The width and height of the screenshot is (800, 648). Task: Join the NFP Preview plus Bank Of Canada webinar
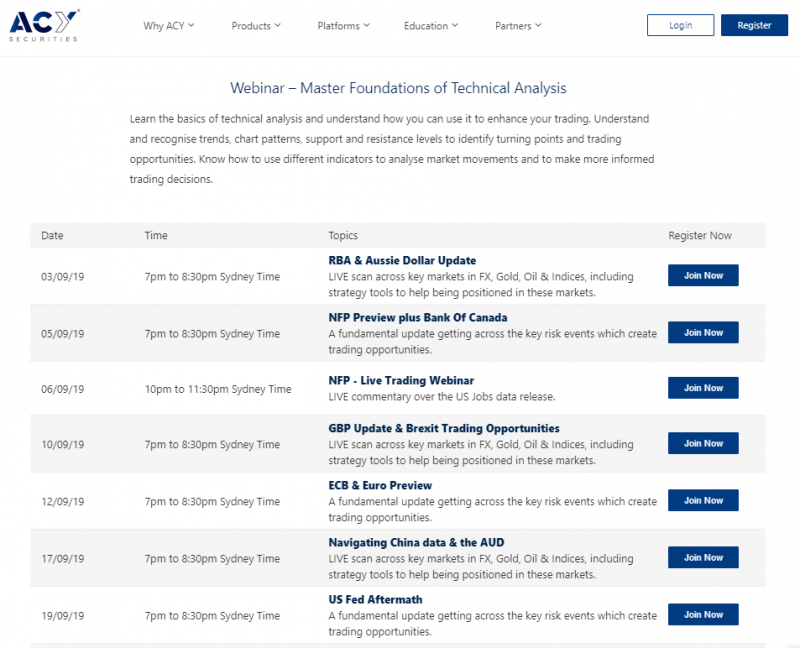point(703,333)
